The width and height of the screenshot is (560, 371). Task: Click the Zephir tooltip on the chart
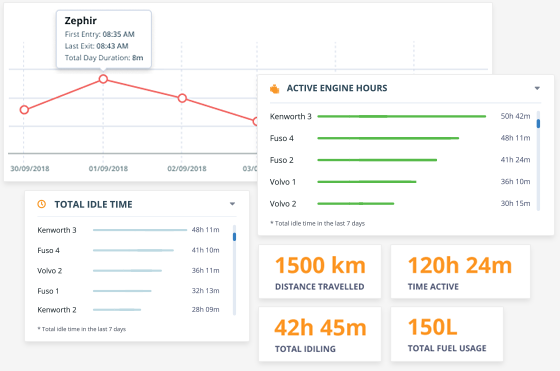(104, 39)
